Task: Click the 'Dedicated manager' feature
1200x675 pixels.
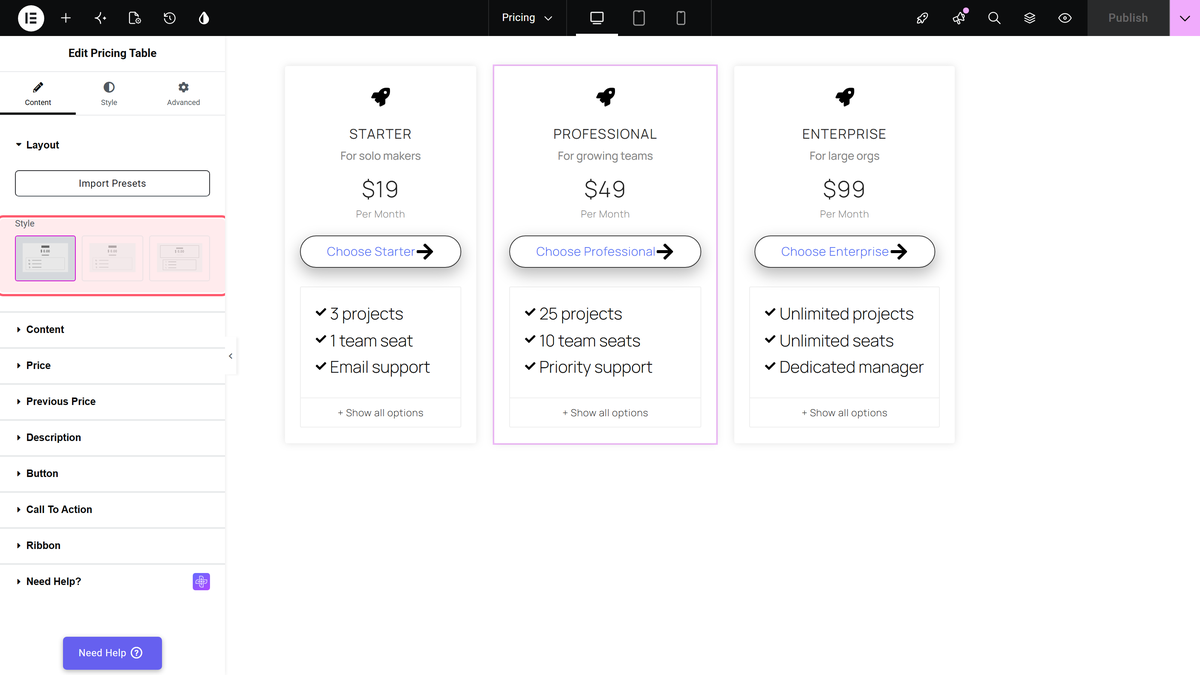Action: [x=844, y=368]
